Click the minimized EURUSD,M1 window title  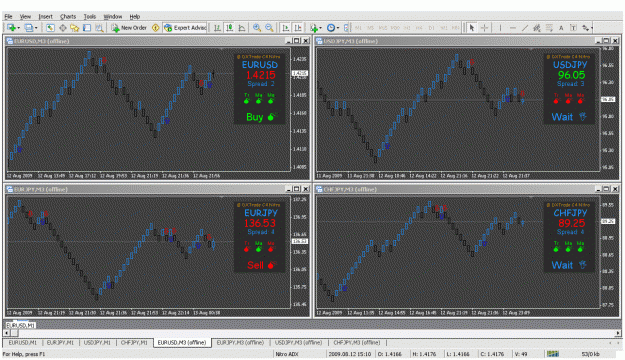point(21,325)
